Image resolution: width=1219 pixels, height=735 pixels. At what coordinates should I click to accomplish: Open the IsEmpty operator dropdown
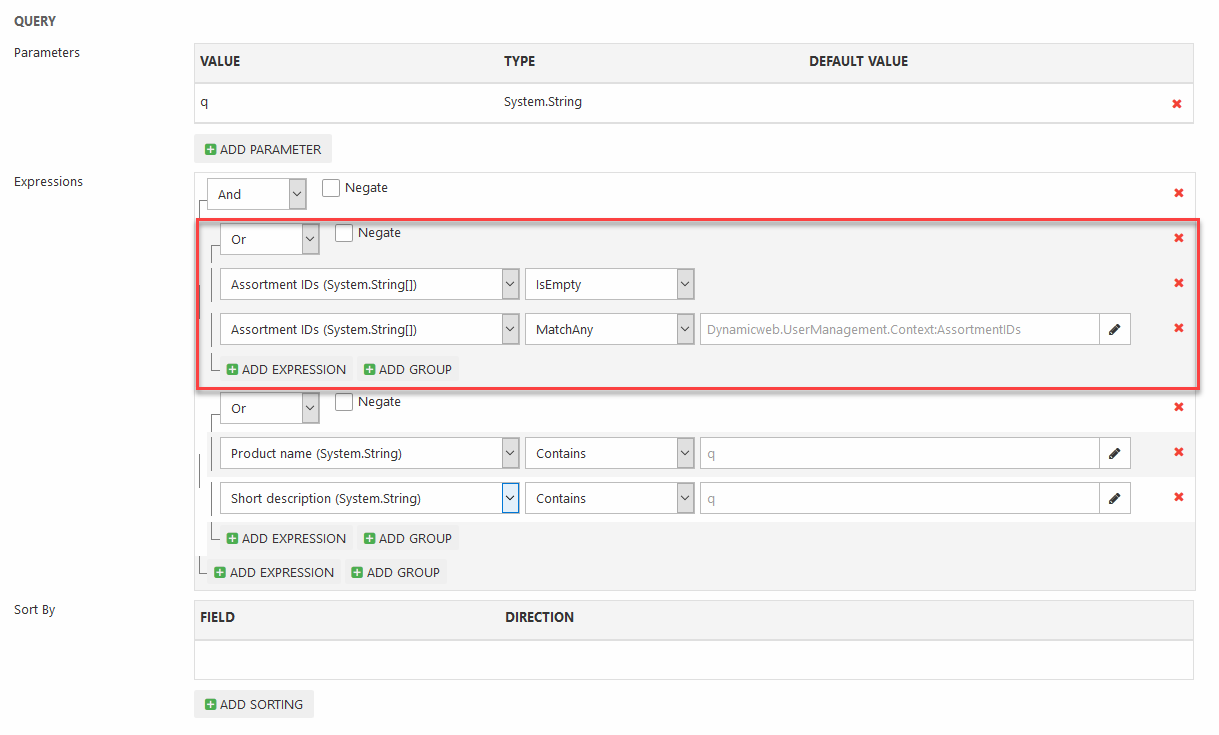tap(609, 284)
